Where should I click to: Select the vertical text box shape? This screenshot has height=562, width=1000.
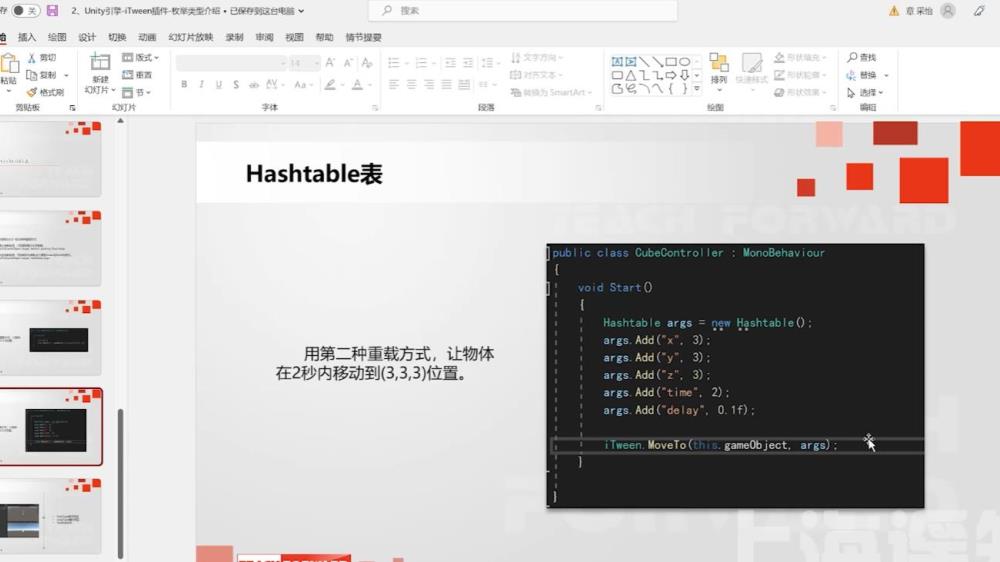[x=630, y=62]
